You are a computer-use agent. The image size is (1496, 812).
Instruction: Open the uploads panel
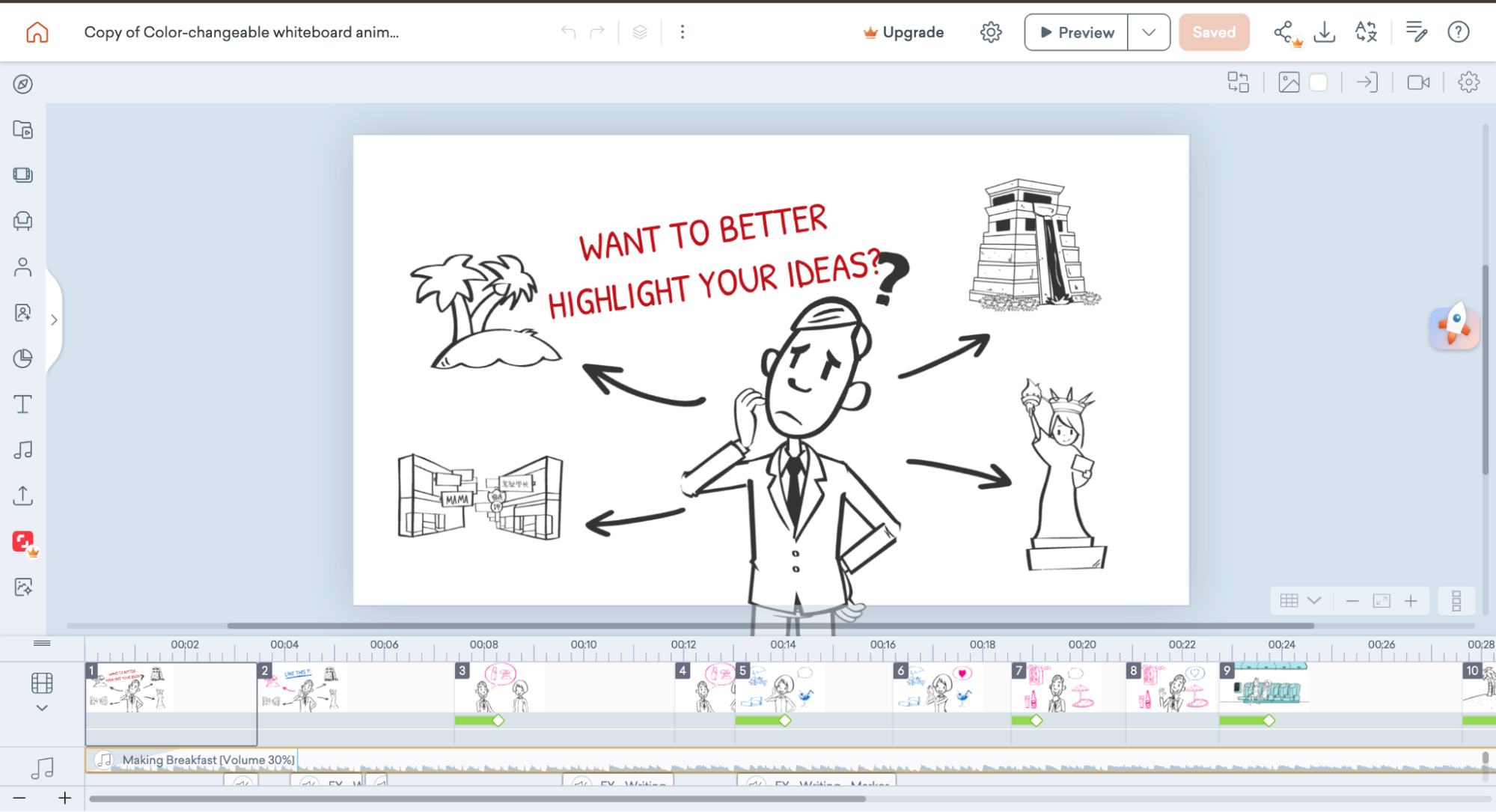(23, 495)
